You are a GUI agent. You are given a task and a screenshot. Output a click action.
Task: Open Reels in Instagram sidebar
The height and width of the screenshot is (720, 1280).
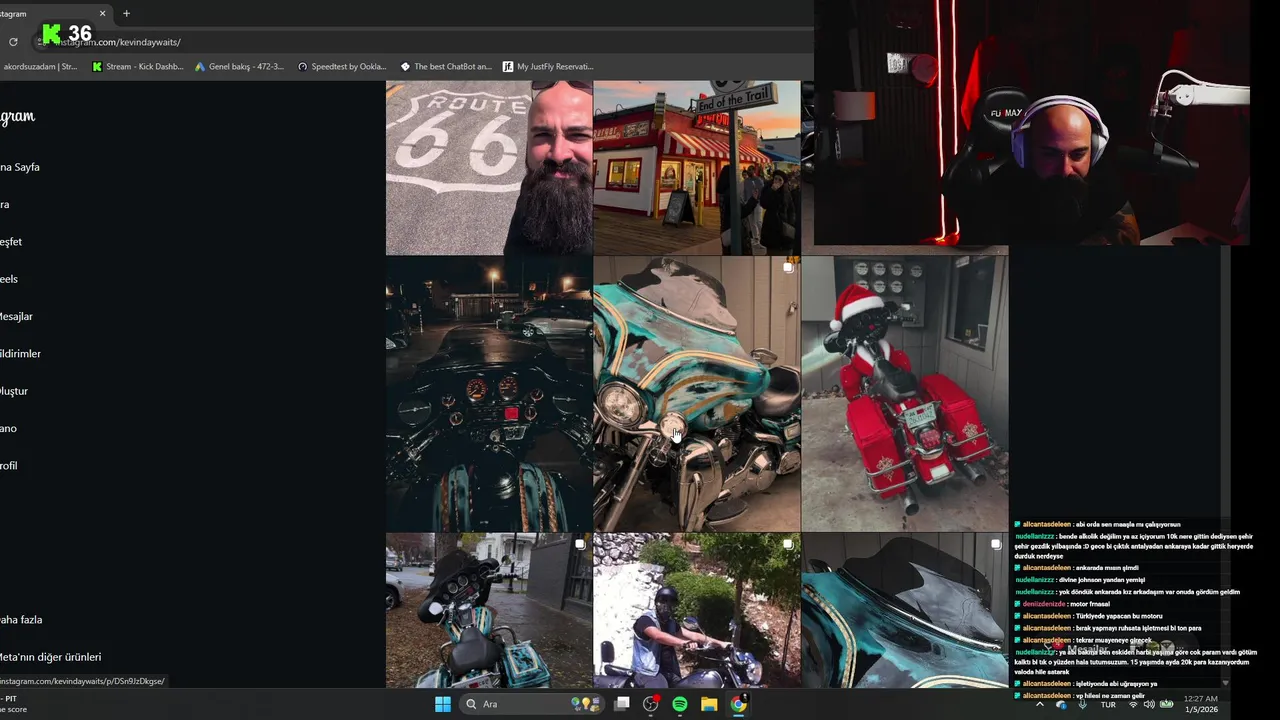pos(9,279)
